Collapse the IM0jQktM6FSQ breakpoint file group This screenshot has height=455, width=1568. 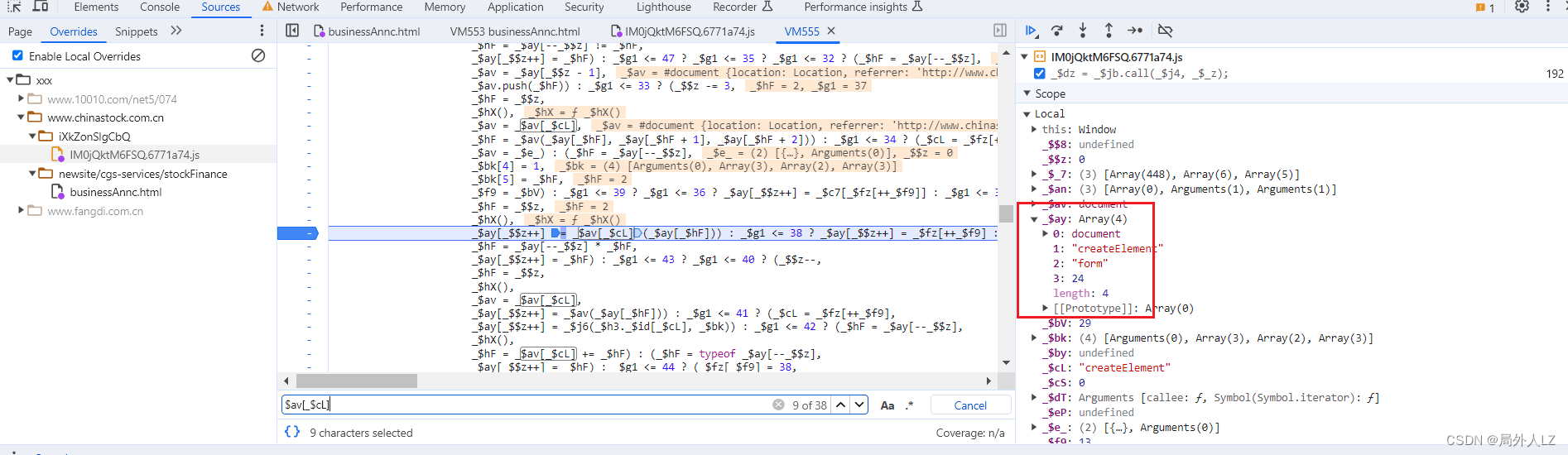click(1025, 56)
